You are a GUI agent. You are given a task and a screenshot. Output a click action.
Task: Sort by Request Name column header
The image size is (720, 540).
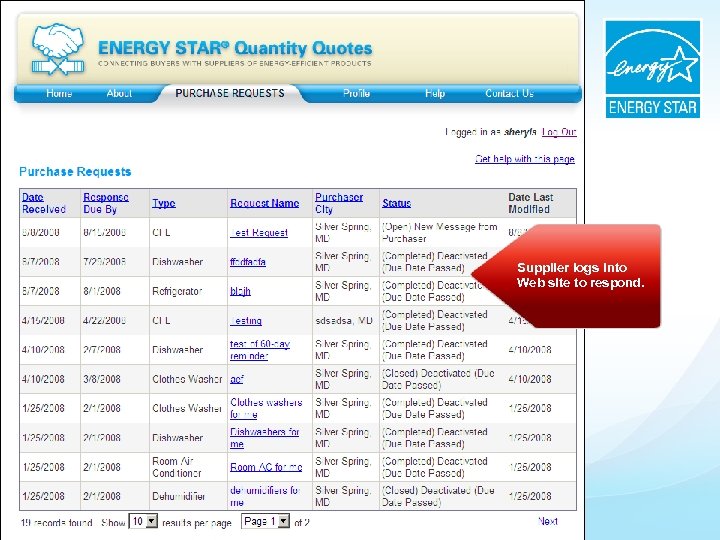click(x=264, y=203)
